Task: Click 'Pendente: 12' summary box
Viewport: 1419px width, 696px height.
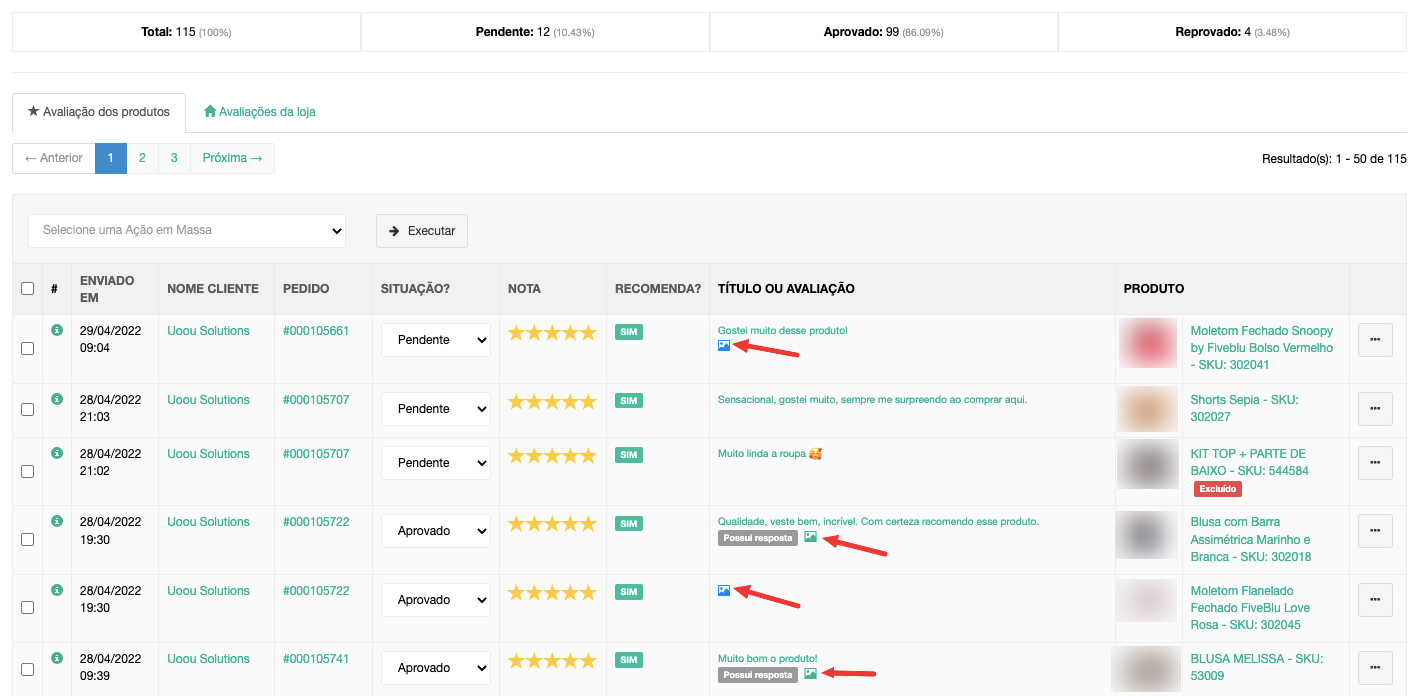Action: [x=535, y=32]
